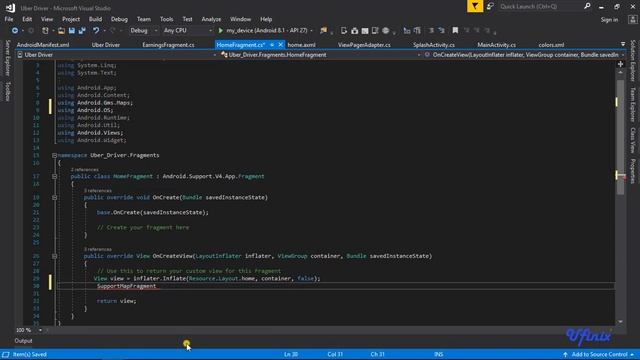Click the split editor icon above scrollbar
Viewport: 640px width, 360px height.
pos(620,64)
